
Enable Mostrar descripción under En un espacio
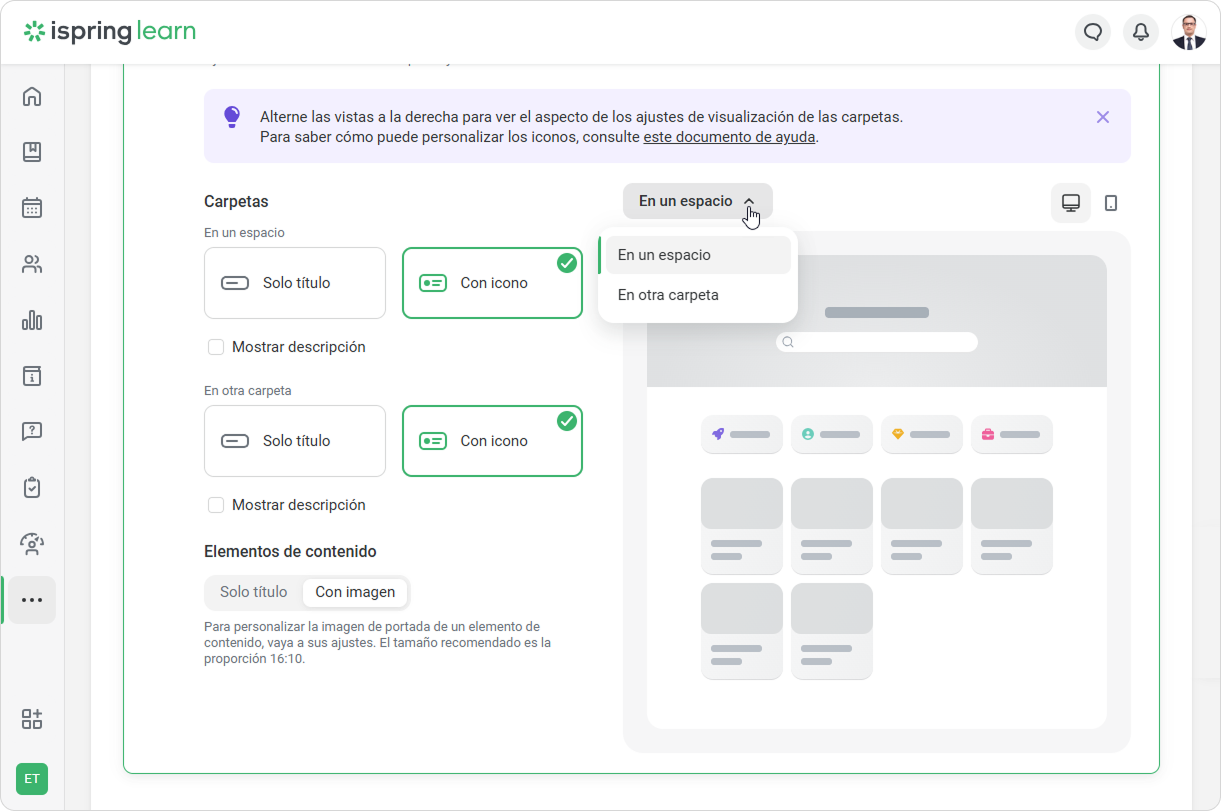coord(216,347)
